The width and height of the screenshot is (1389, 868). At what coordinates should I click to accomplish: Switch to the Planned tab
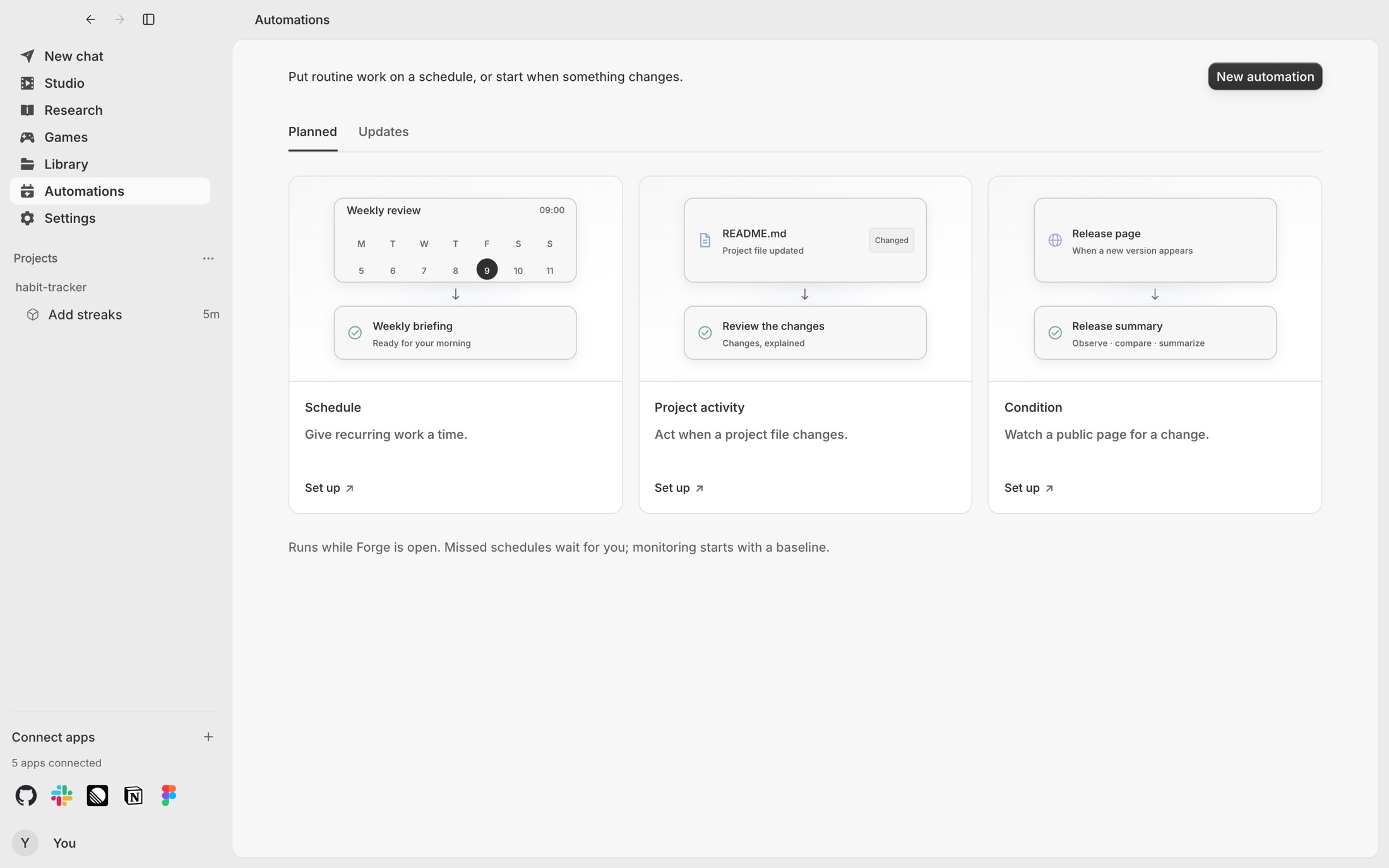[x=313, y=131]
